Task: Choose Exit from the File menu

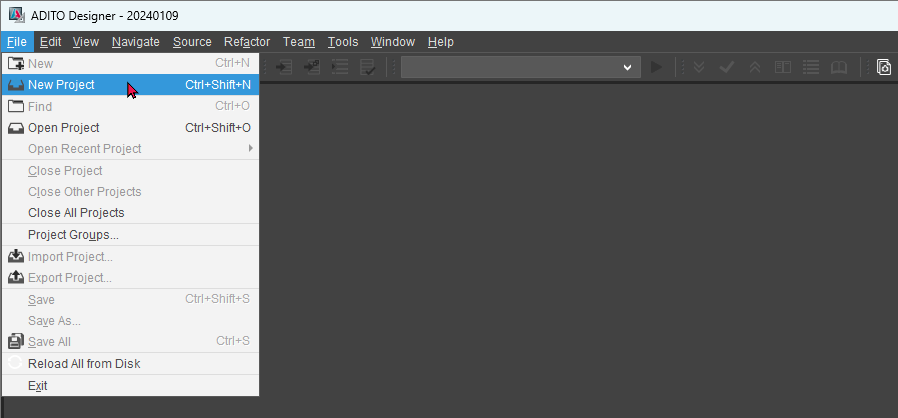Action: (x=38, y=386)
